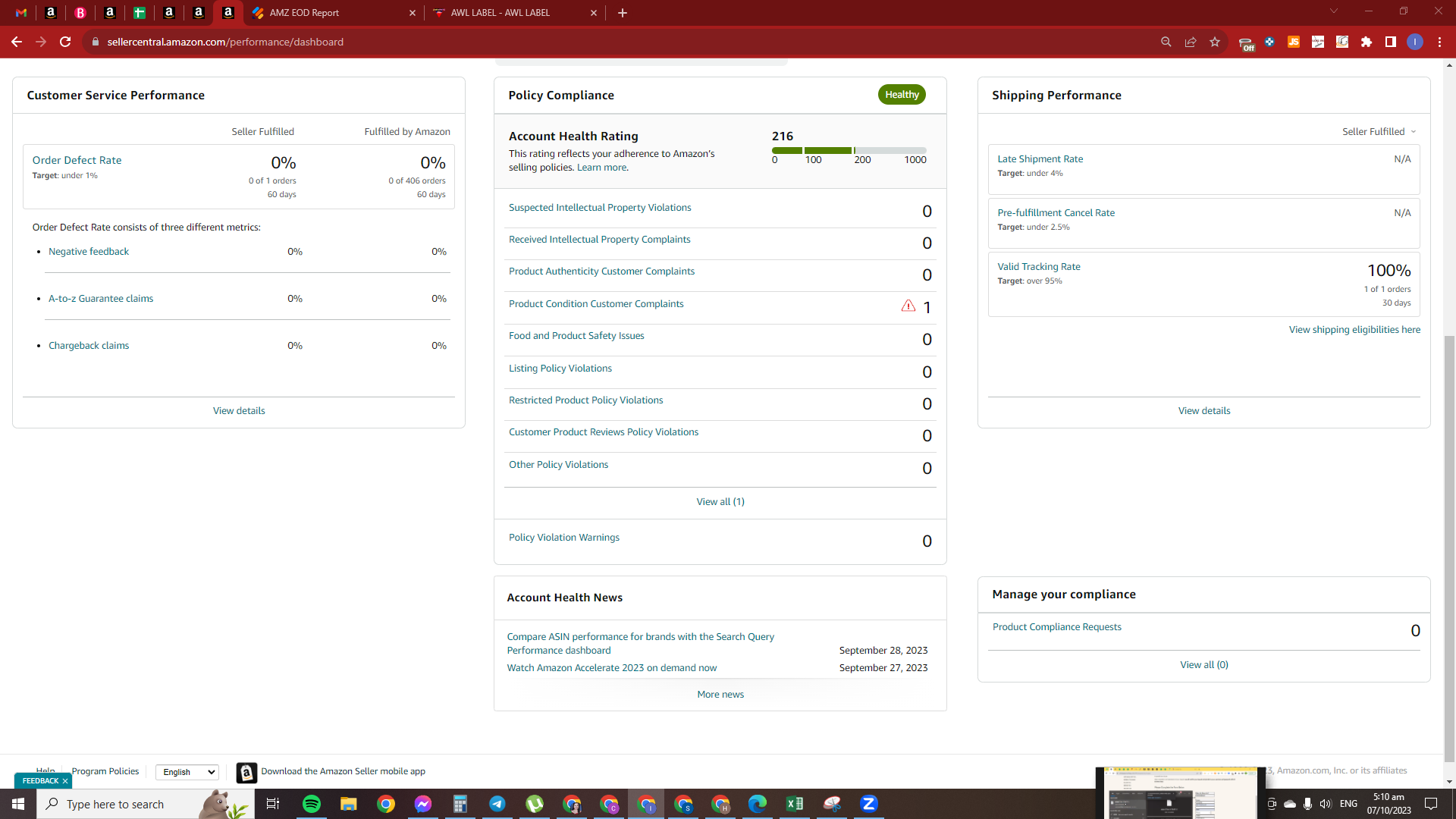Screen dimensions: 1456x819
Task: Open Chrome three-dot menu
Action: (1439, 42)
